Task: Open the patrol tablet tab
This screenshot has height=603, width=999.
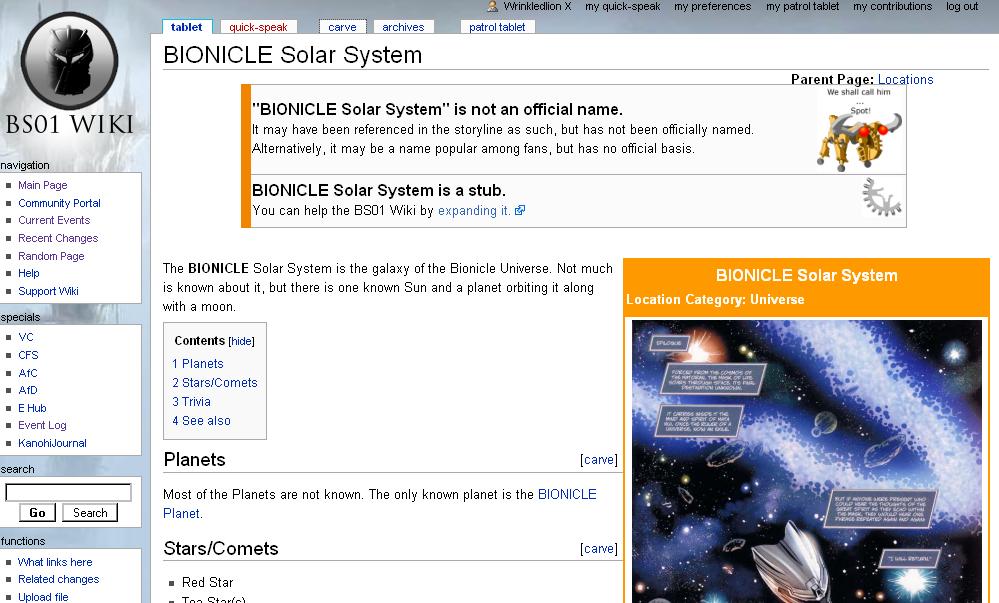Action: (x=497, y=27)
